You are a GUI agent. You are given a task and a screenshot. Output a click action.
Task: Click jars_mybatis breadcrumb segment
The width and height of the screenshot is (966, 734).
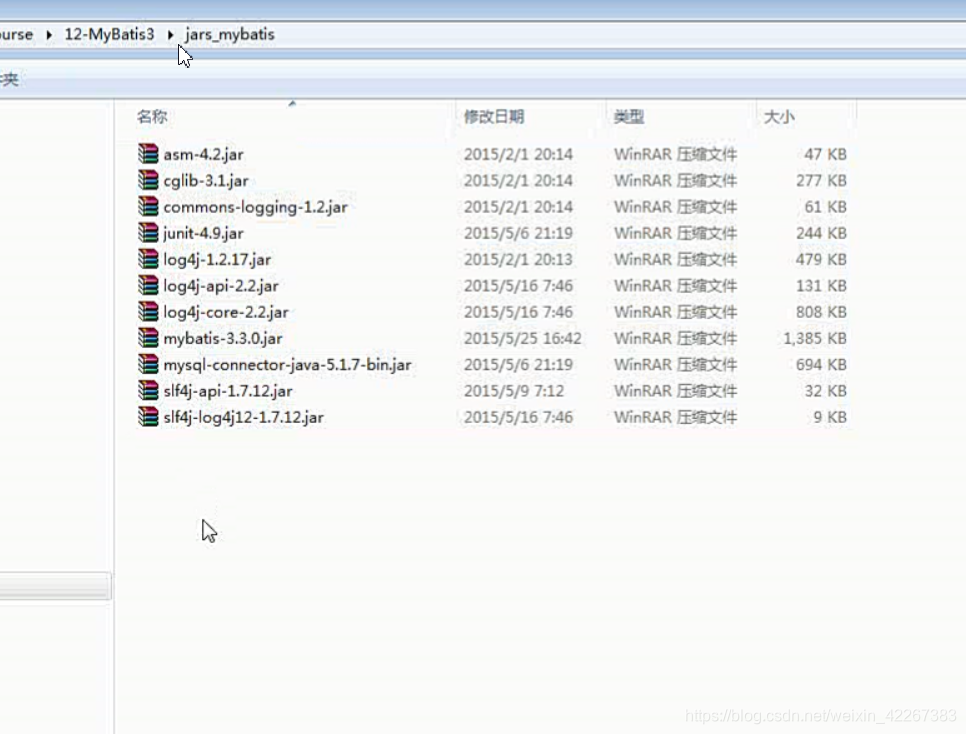(230, 35)
